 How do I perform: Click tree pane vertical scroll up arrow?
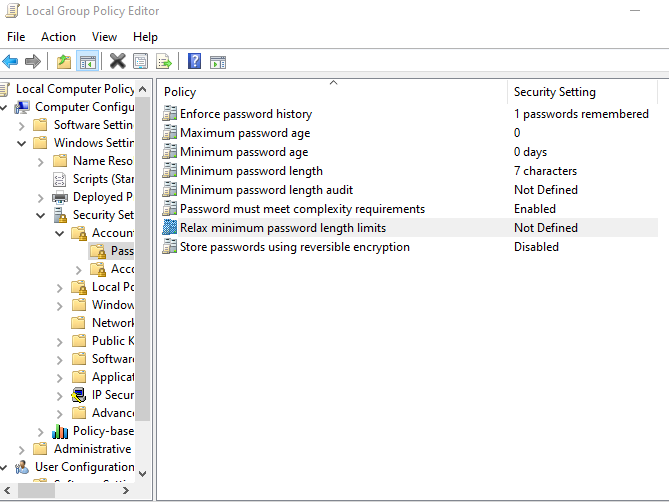pyautogui.click(x=143, y=89)
